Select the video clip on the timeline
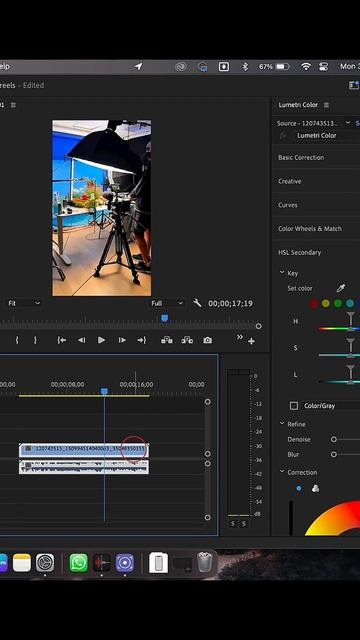360x640 pixels. point(84,451)
